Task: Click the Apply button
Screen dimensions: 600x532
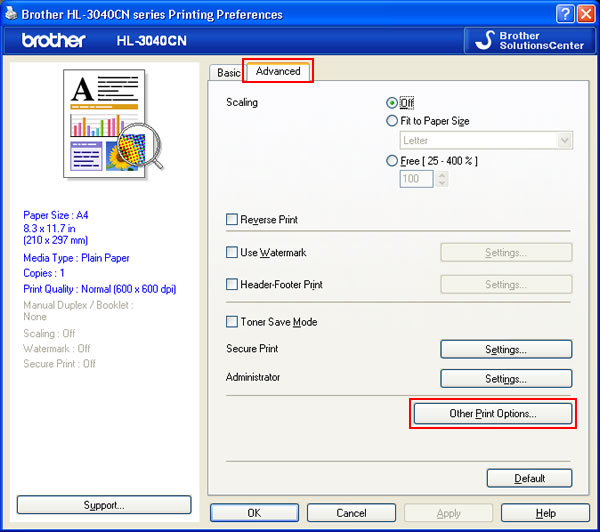Action: click(x=448, y=513)
